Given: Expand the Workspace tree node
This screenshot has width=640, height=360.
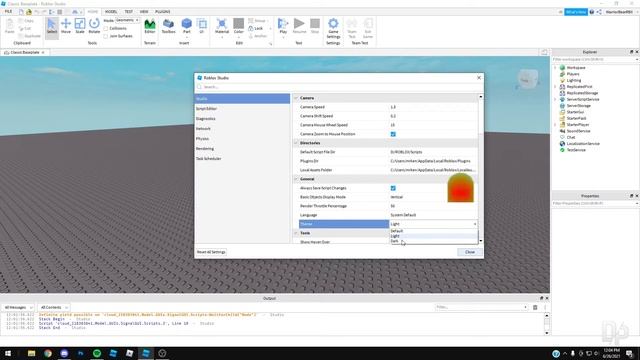Looking at the screenshot, I should coord(555,68).
